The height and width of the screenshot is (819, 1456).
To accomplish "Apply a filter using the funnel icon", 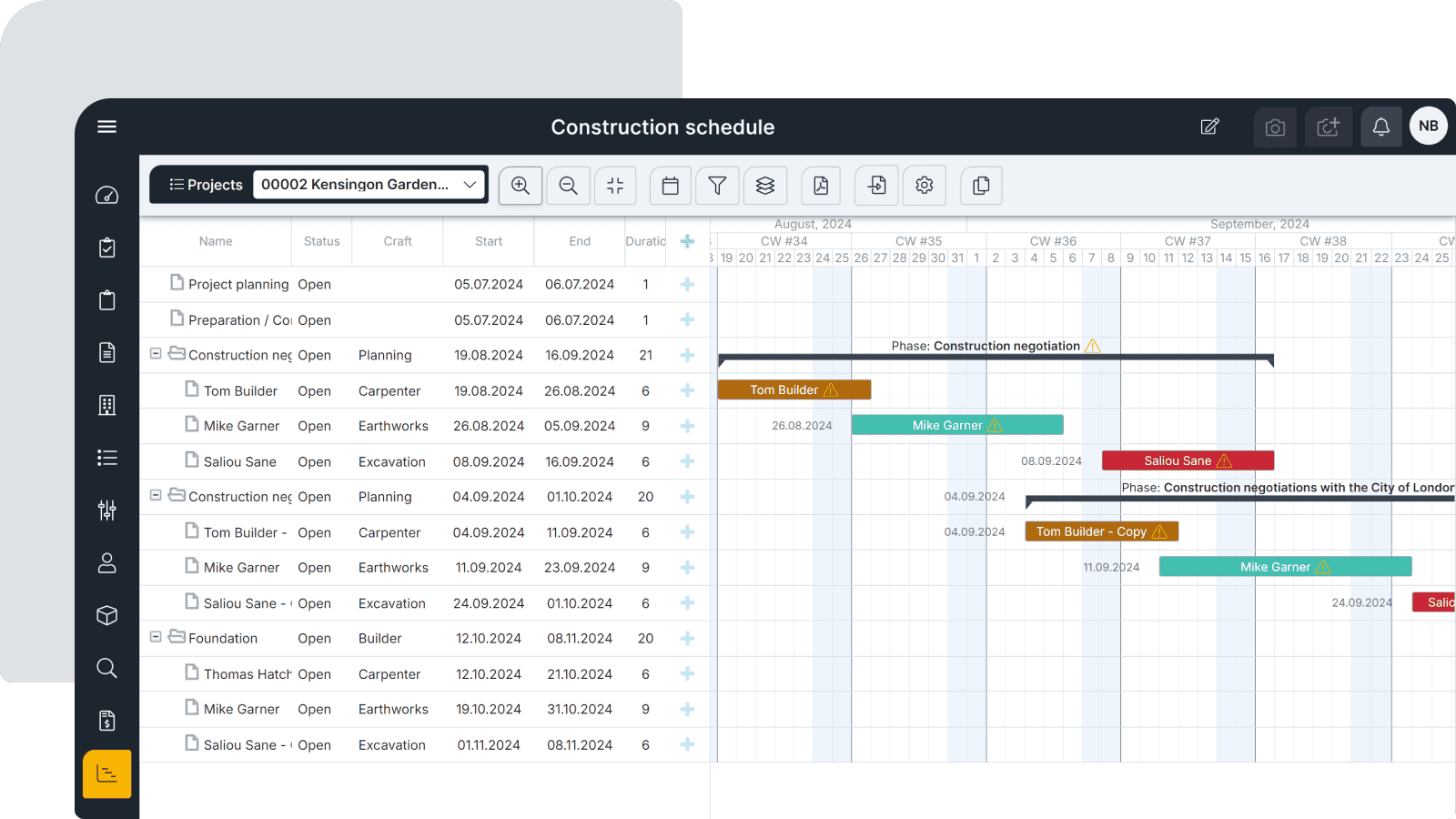I will 718,186.
